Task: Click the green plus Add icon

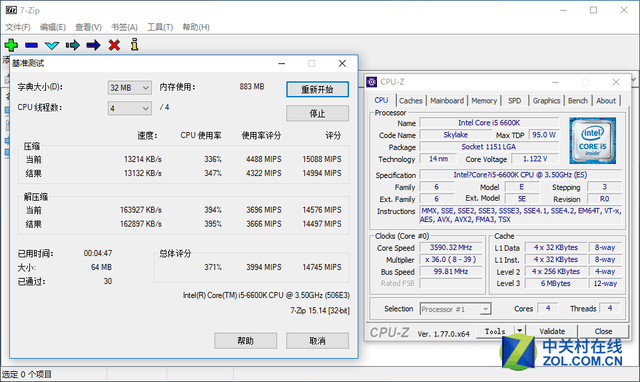Action: (11, 45)
